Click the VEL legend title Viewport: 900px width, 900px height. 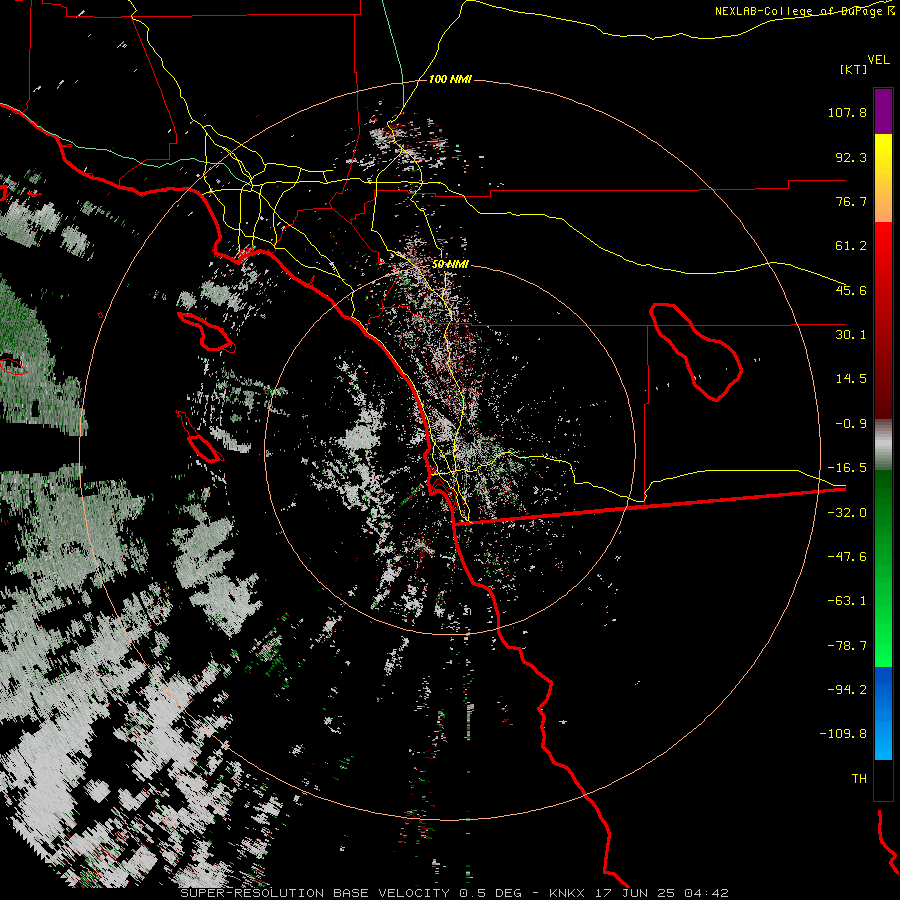[878, 60]
